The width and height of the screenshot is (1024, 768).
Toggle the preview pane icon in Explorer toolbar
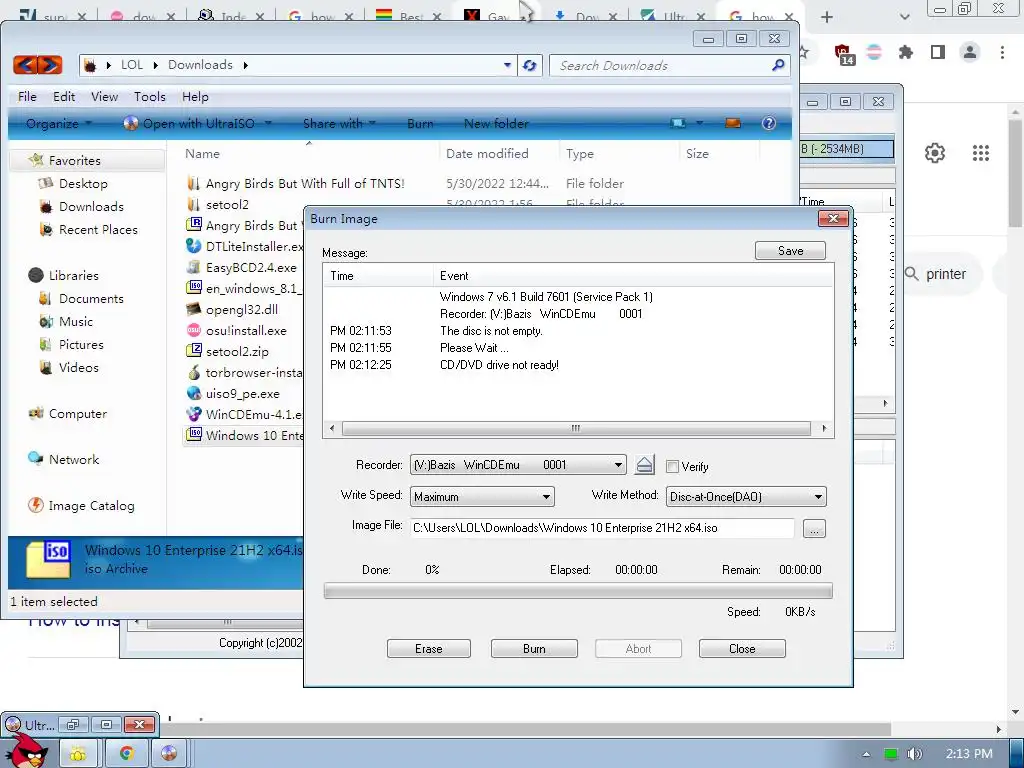click(x=733, y=123)
